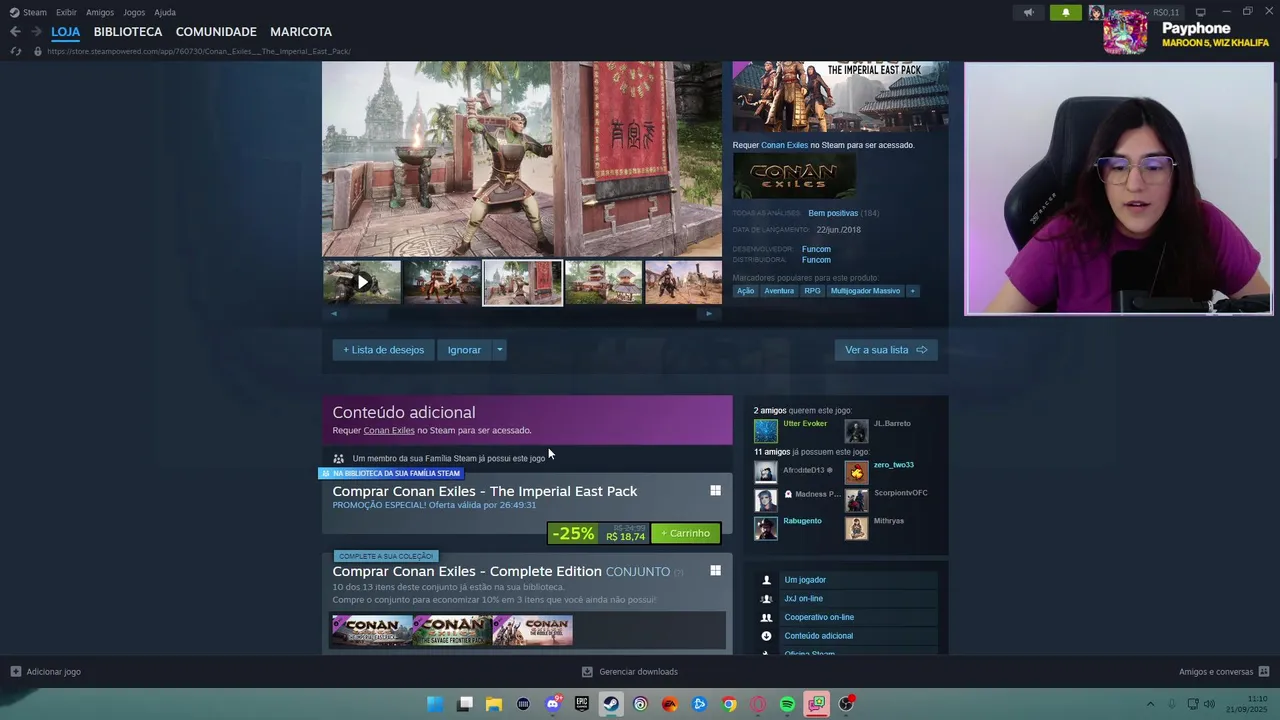The image size is (1280, 720).
Task: Open Google Chrome from the taskbar
Action: pos(729,704)
